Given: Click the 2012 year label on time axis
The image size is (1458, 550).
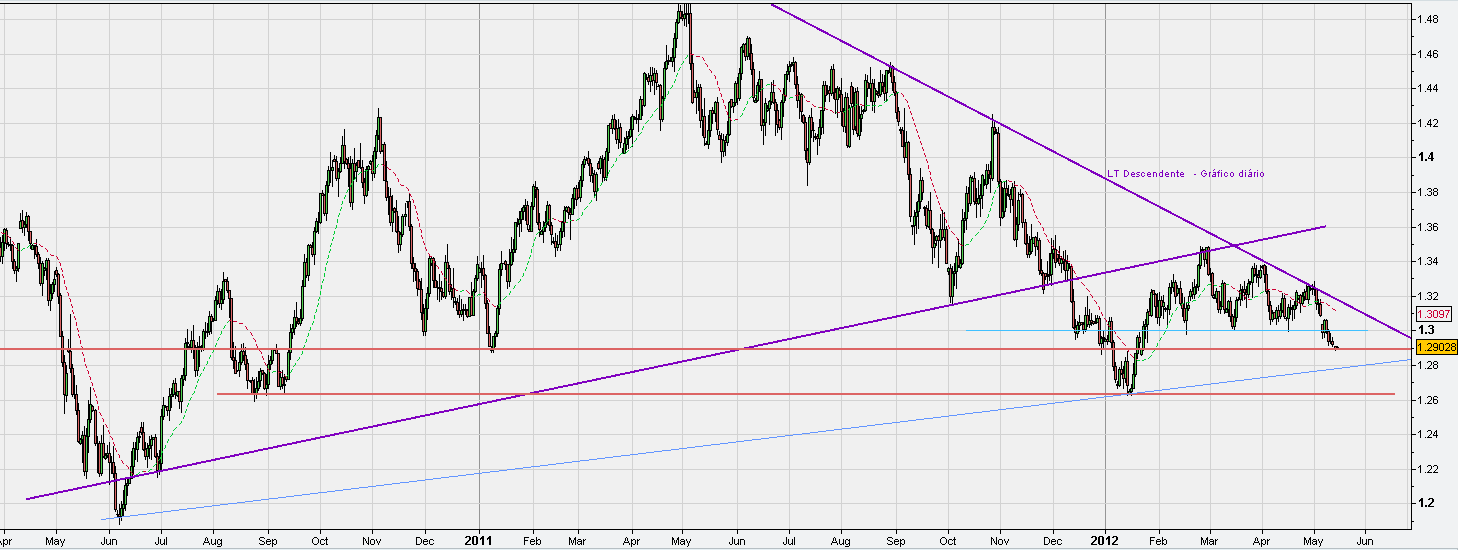Looking at the screenshot, I should tap(1105, 539).
